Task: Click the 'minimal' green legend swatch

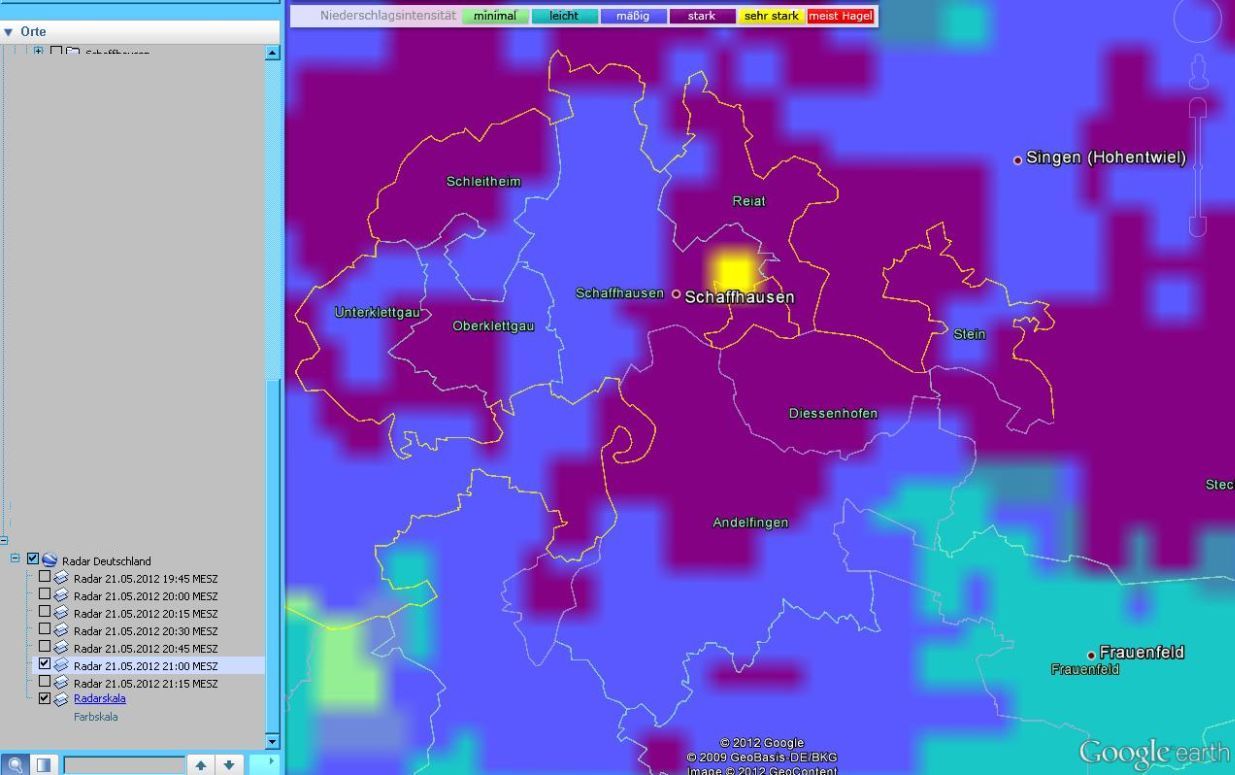Action: (x=495, y=16)
